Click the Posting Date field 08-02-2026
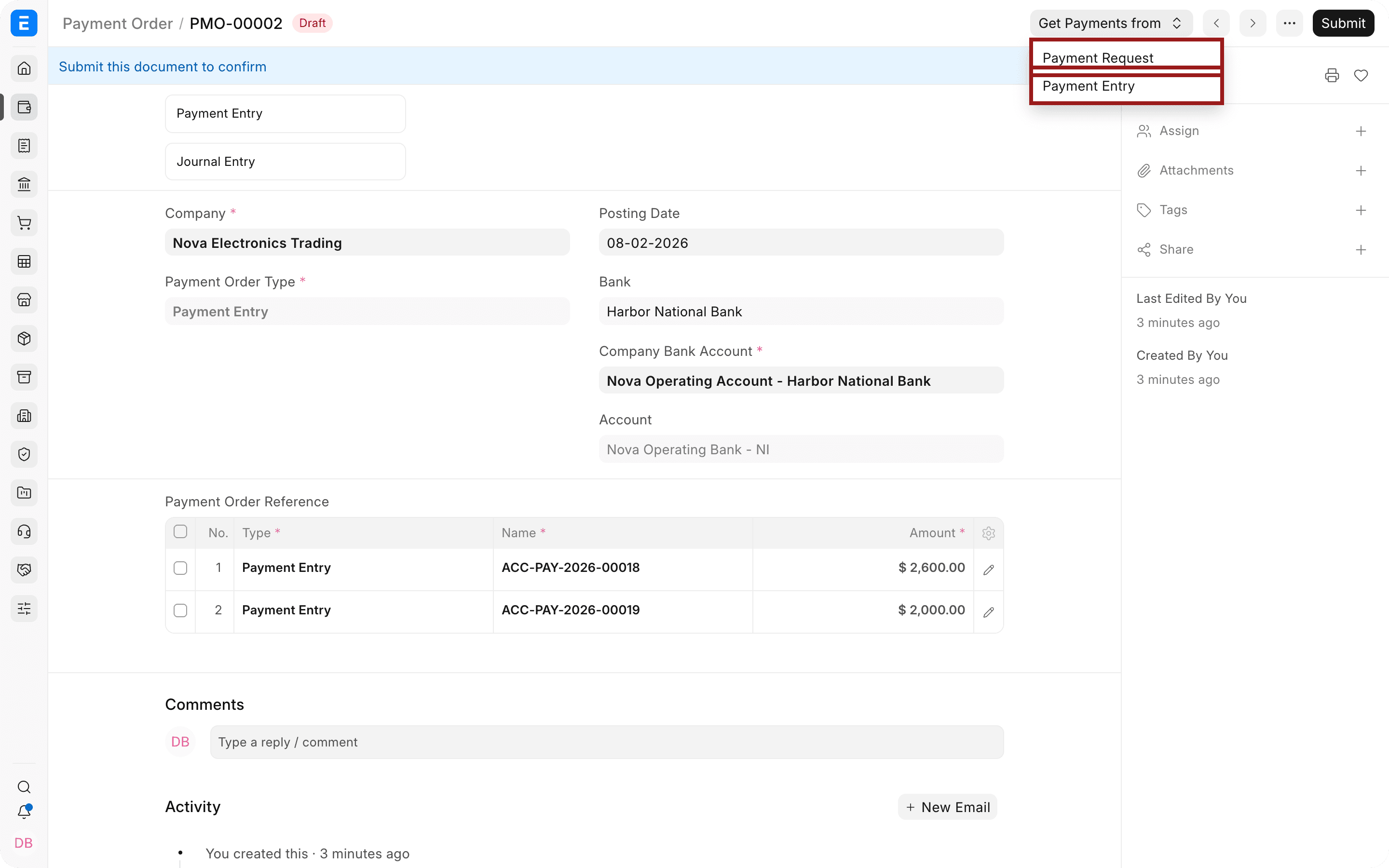Screen dimensions: 1389x868 801,243
